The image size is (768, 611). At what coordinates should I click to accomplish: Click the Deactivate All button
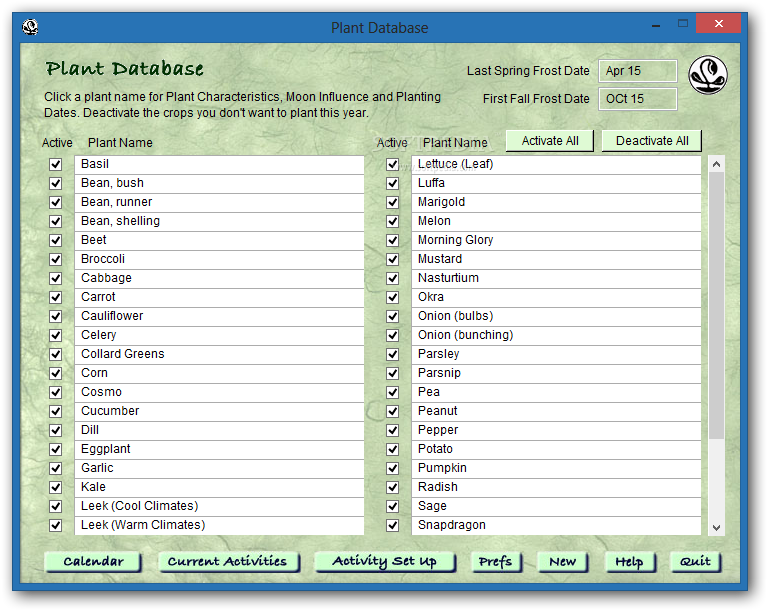click(651, 141)
